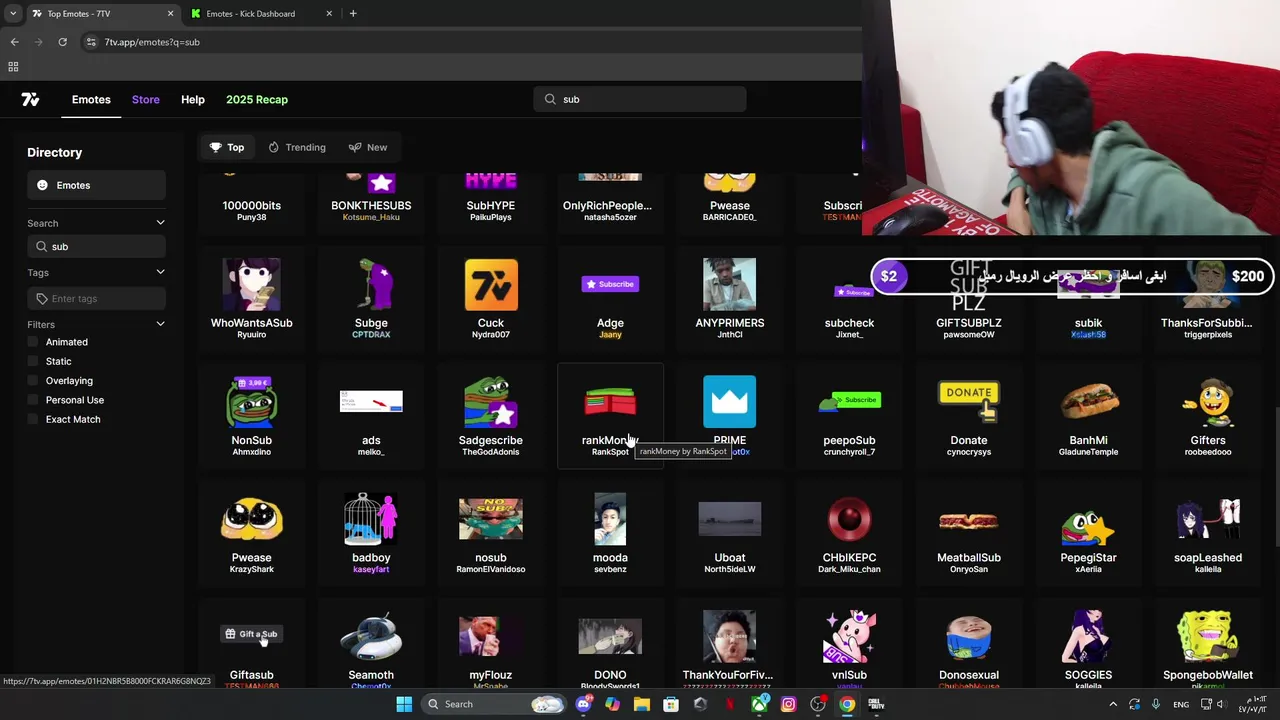Screen dimensions: 1280x720
Task: Collapse the Filters section chevron
Action: coord(160,324)
